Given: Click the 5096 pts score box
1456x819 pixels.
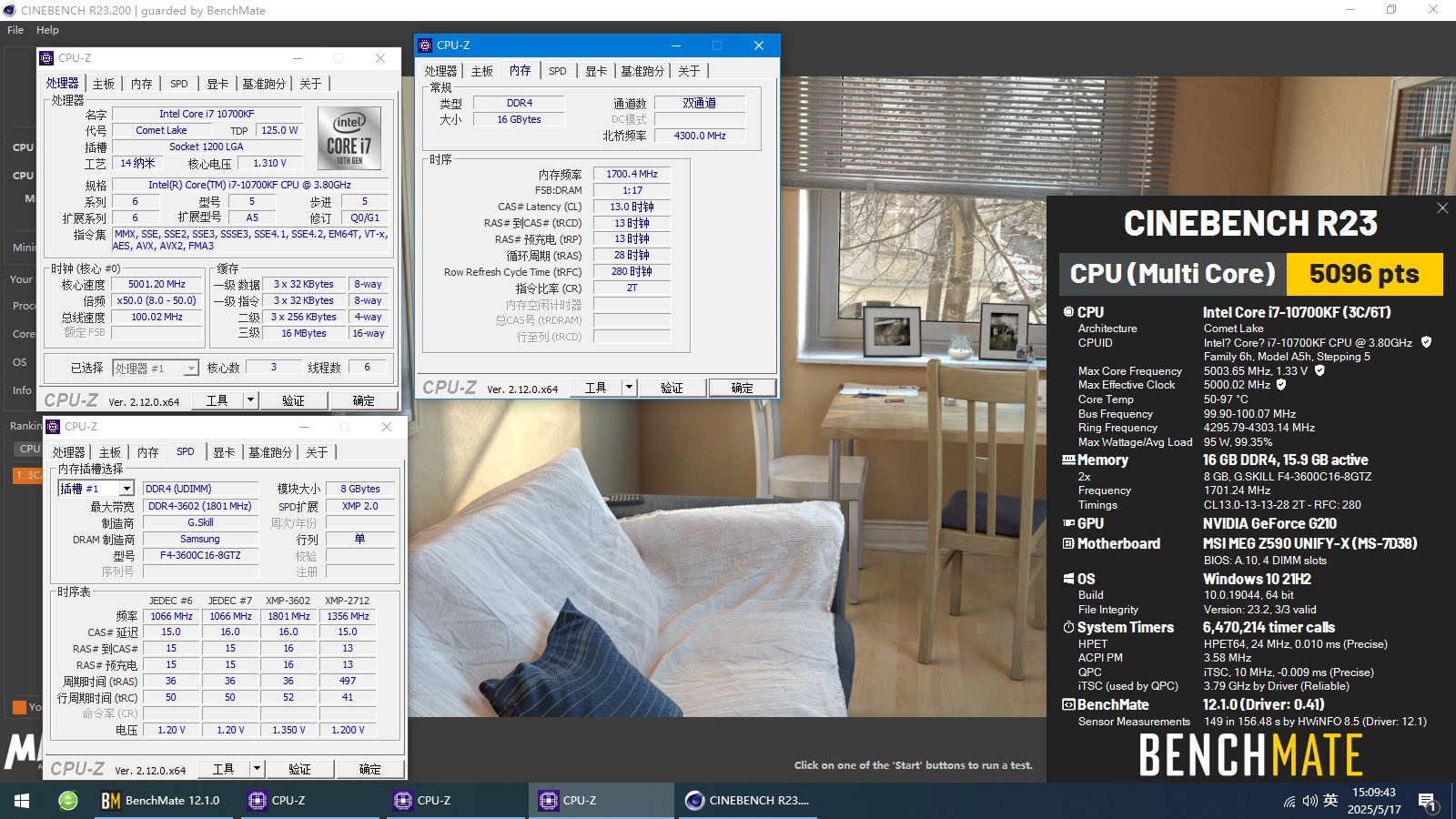Looking at the screenshot, I should (1364, 274).
